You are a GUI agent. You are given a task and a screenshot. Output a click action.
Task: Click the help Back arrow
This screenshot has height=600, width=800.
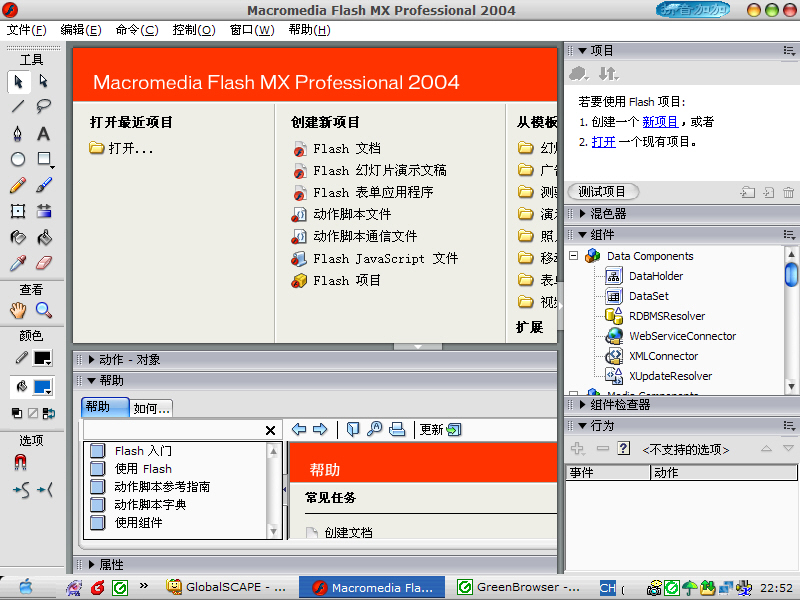[x=299, y=430]
